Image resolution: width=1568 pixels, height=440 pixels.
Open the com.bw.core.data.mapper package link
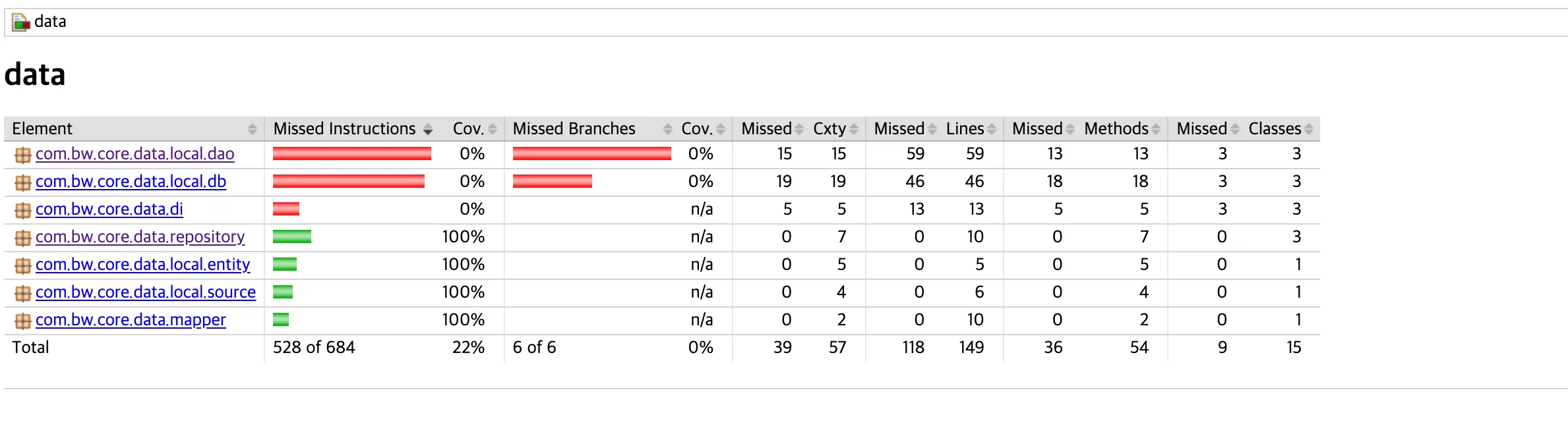coord(131,319)
